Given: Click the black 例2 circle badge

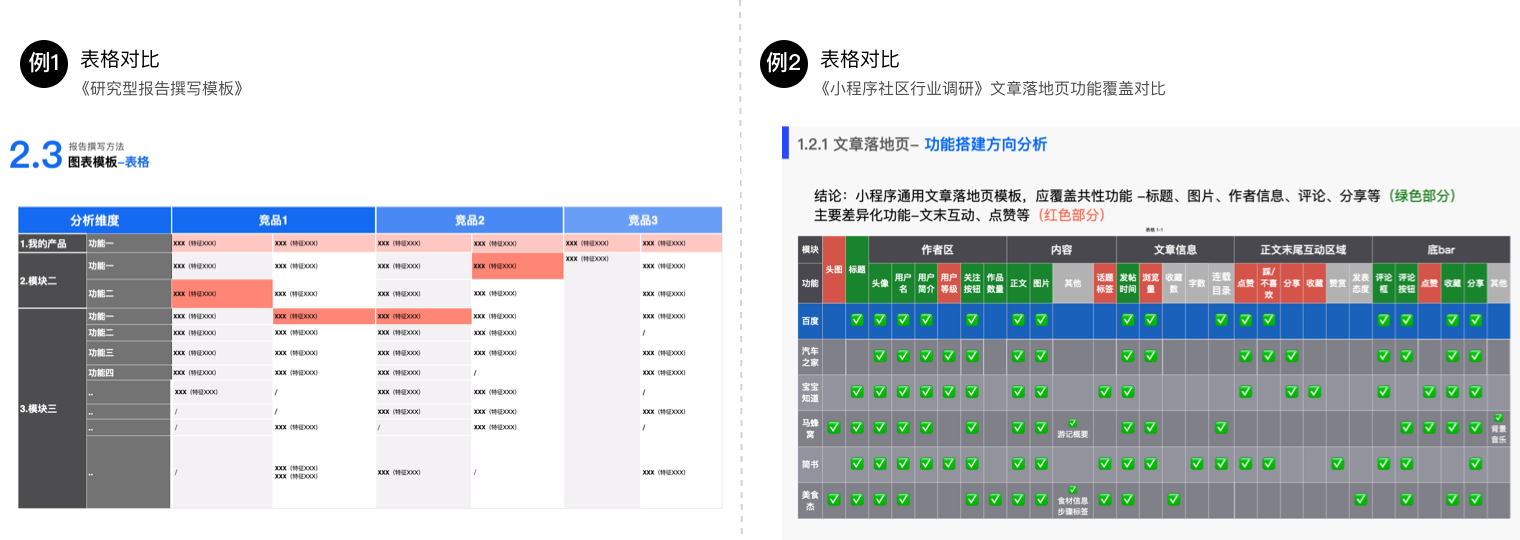Looking at the screenshot, I should pos(784,63).
